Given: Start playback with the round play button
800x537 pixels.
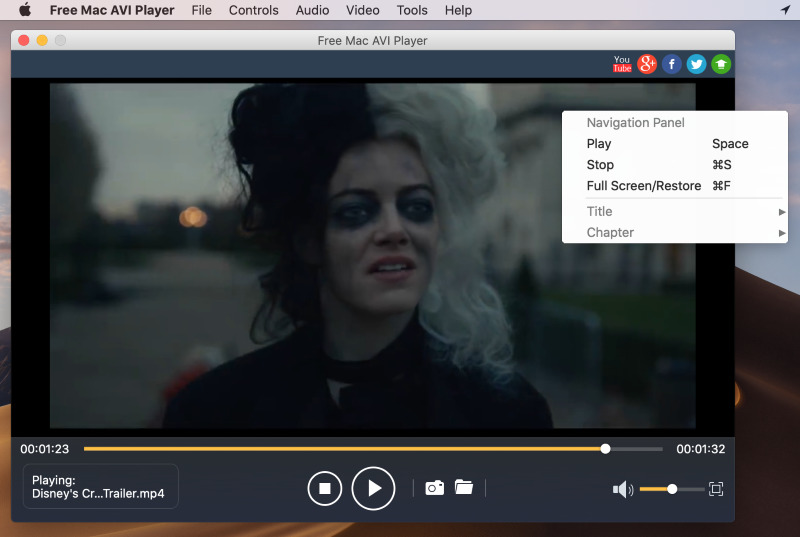Looking at the screenshot, I should (x=373, y=489).
